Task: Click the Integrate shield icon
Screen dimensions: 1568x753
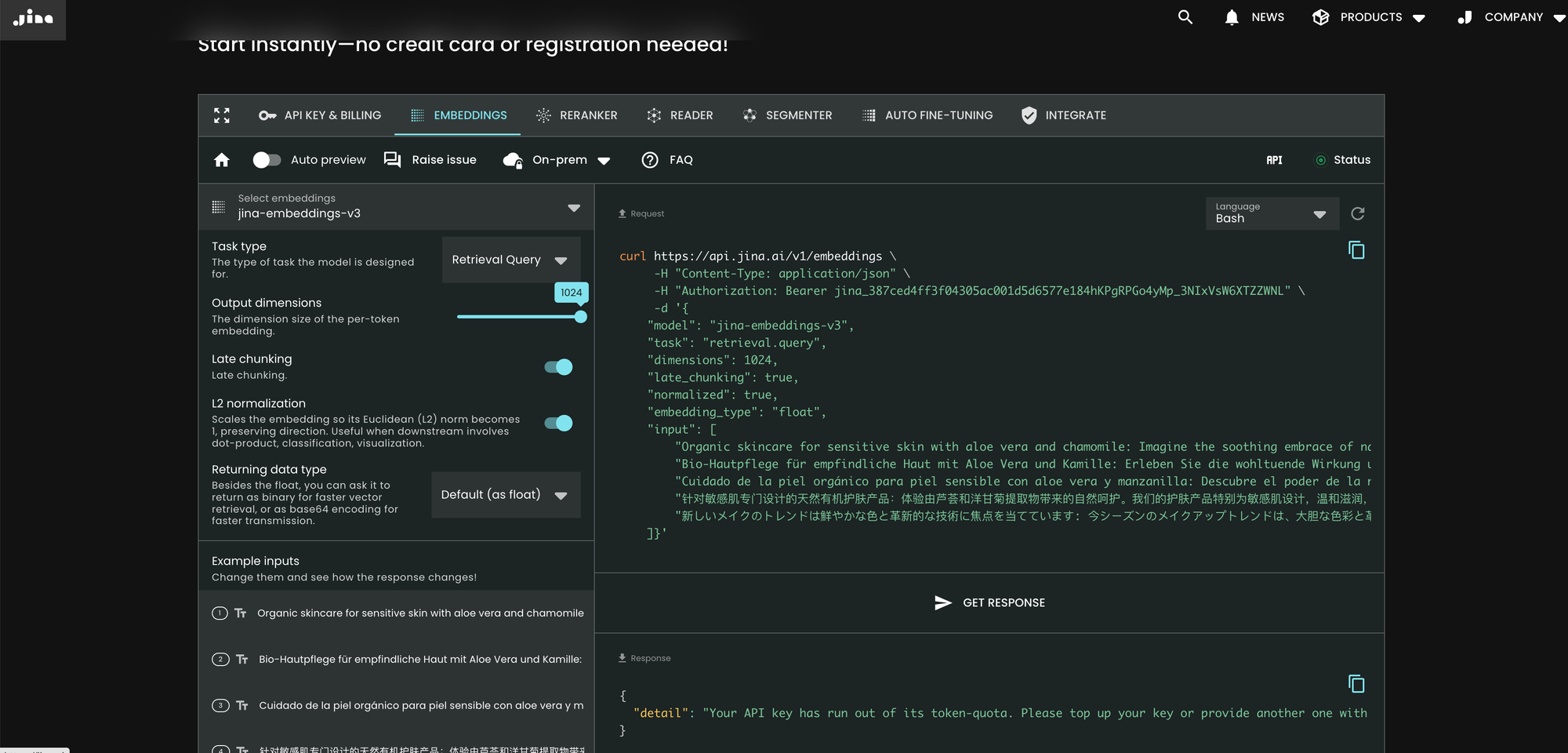Action: tap(1029, 115)
